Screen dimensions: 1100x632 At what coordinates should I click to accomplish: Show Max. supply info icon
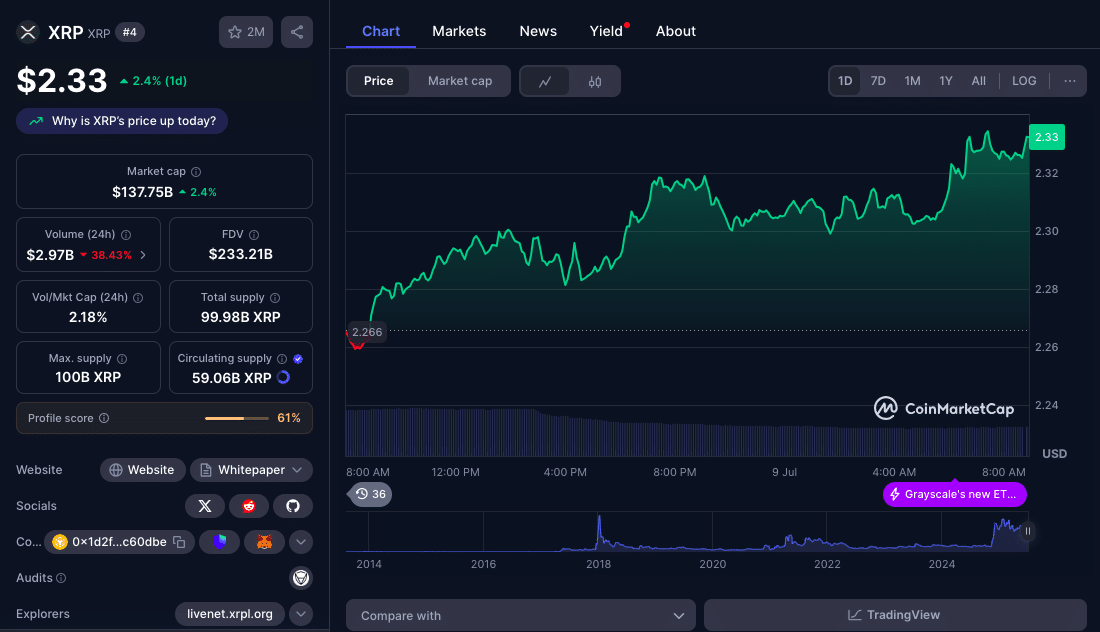(122, 359)
